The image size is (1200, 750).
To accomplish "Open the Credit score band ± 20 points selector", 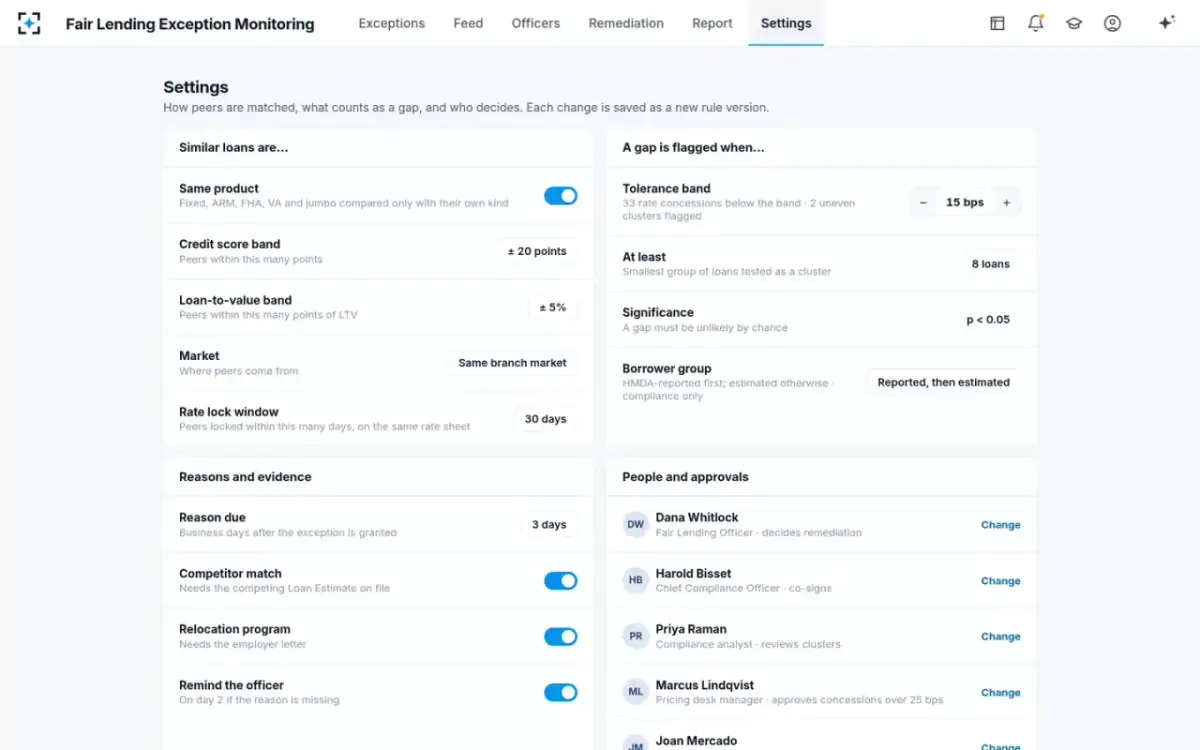I will 537,251.
